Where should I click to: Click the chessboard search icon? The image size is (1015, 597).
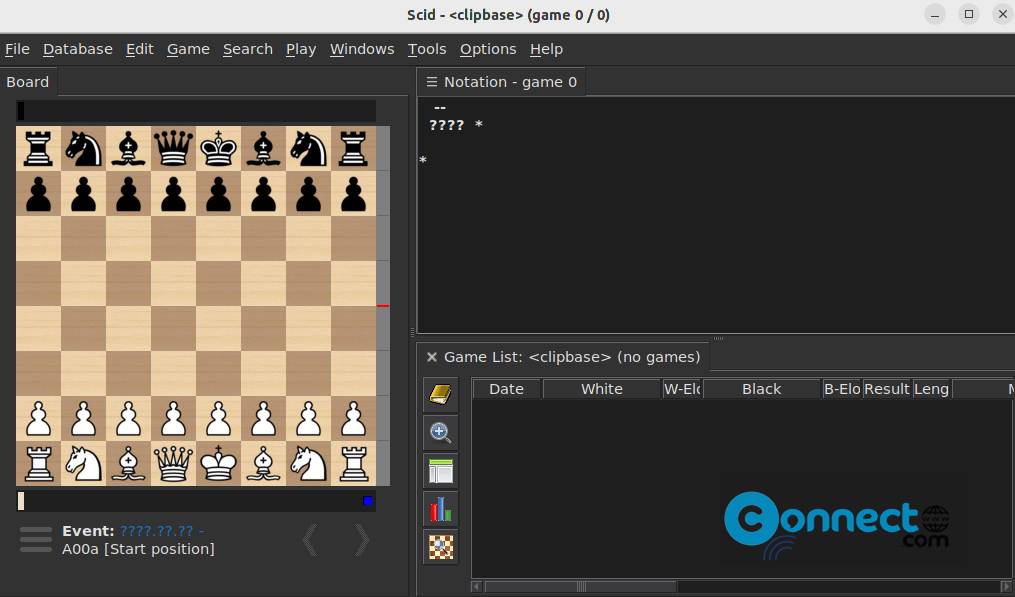click(x=440, y=547)
